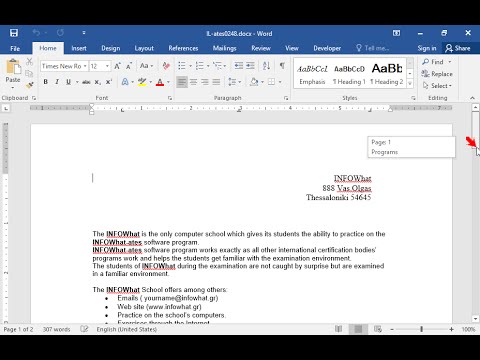Click Sign in link
The width and height of the screenshot is (480, 360).
pos(427,48)
